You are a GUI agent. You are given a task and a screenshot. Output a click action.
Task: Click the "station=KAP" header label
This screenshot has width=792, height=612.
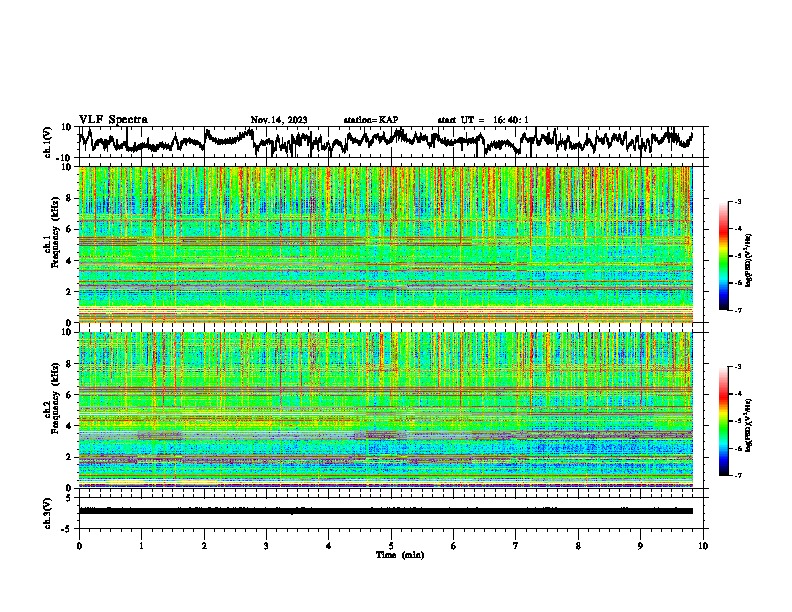371,120
